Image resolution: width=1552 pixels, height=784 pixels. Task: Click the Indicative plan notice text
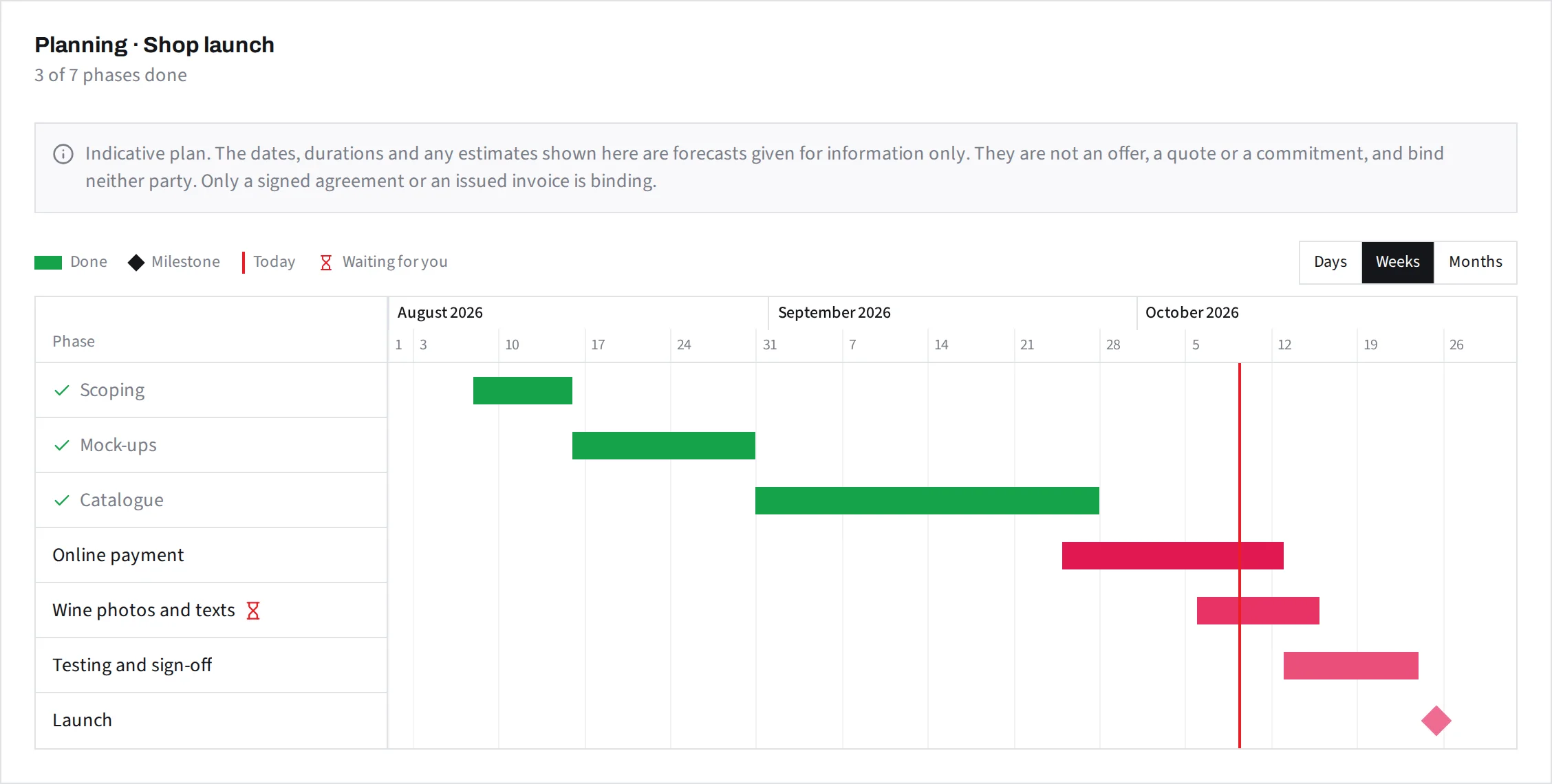coord(764,167)
